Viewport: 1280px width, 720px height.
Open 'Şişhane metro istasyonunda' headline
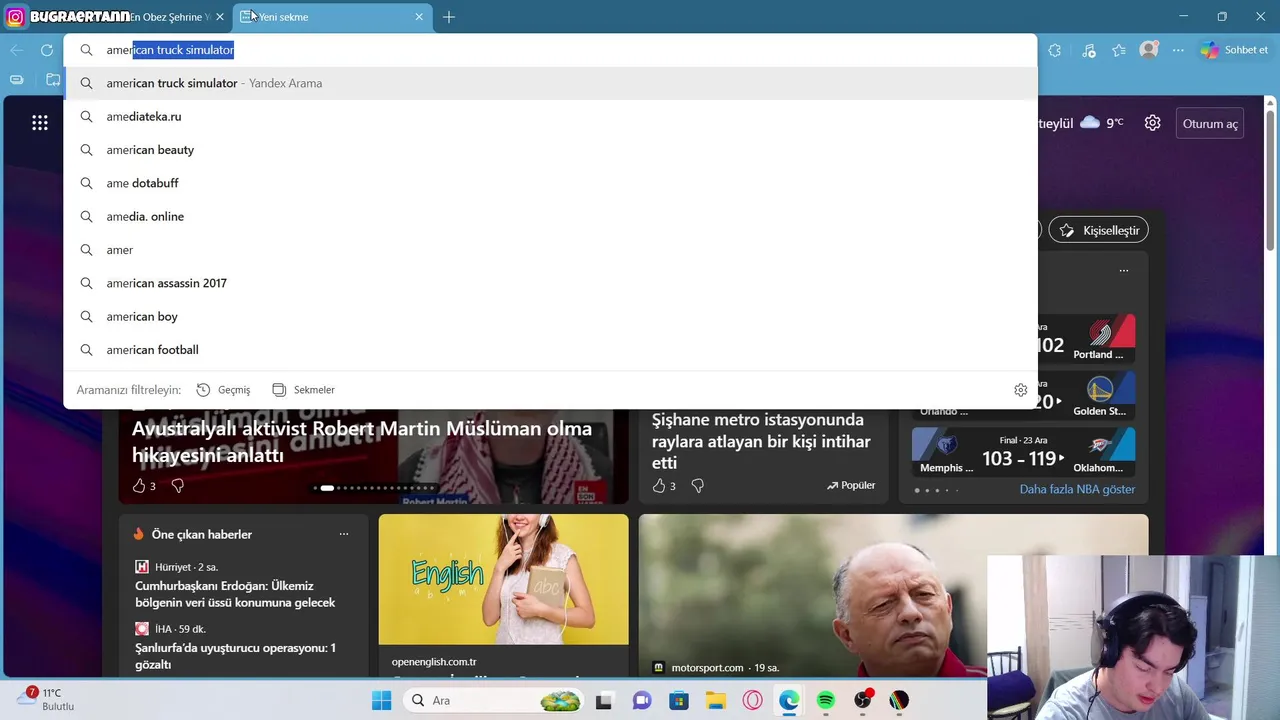(x=761, y=441)
